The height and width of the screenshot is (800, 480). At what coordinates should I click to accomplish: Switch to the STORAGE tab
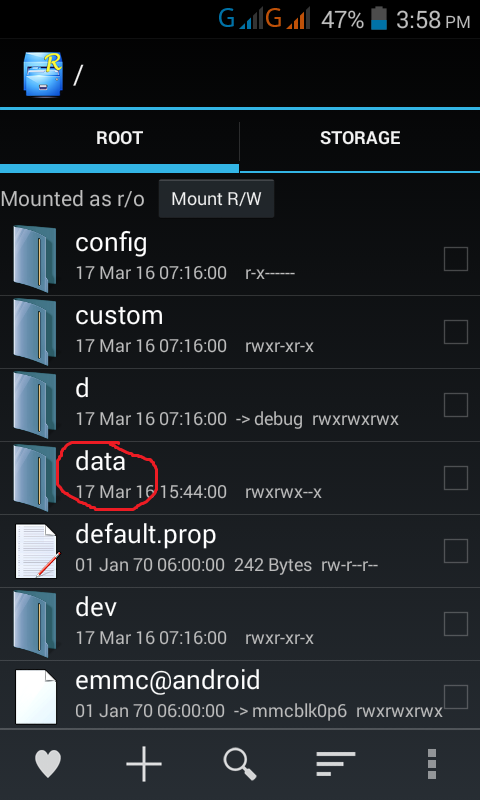point(360,138)
